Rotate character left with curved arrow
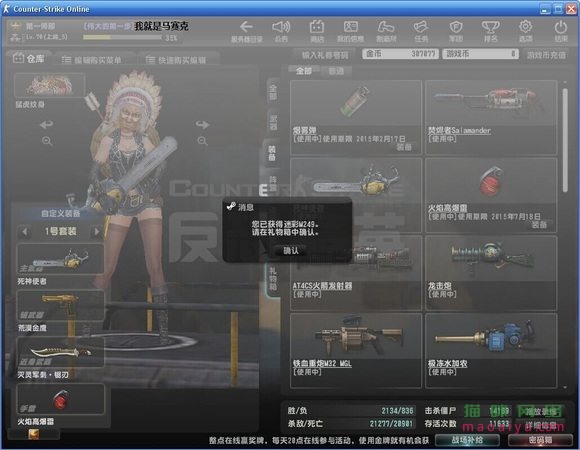Image resolution: width=580 pixels, height=450 pixels. (x=47, y=124)
